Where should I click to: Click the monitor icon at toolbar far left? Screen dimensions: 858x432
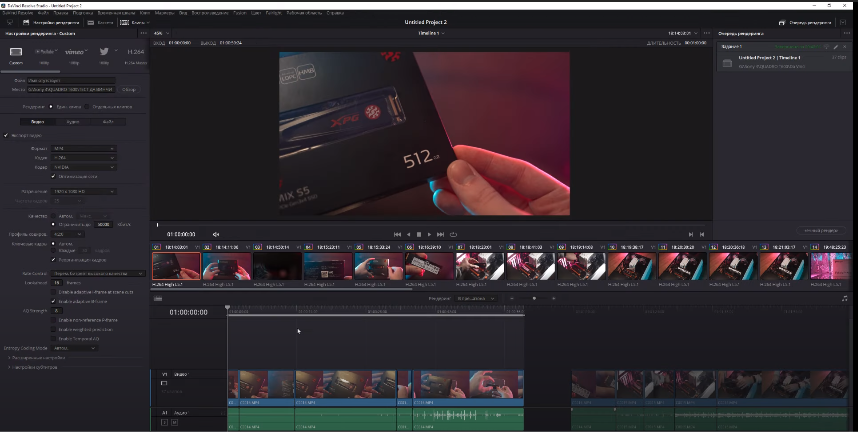(10, 22)
